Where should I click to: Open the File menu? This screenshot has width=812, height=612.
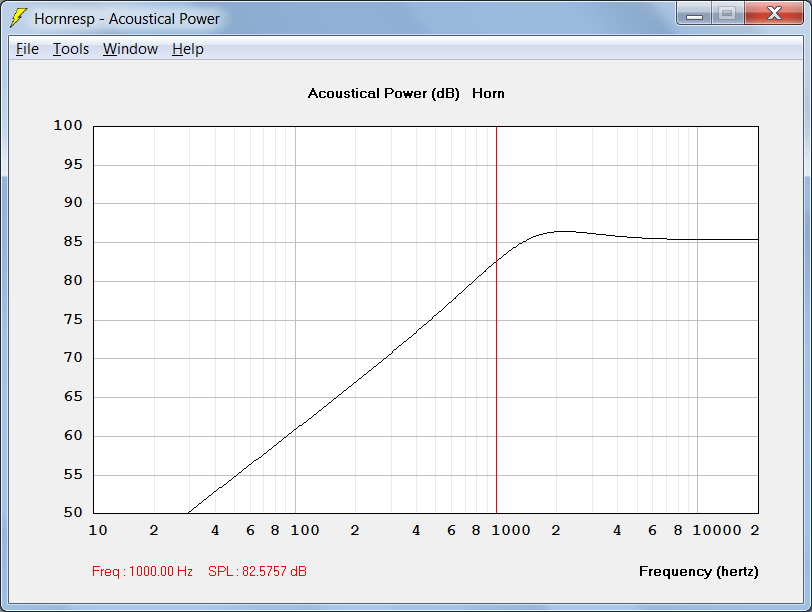point(27,49)
